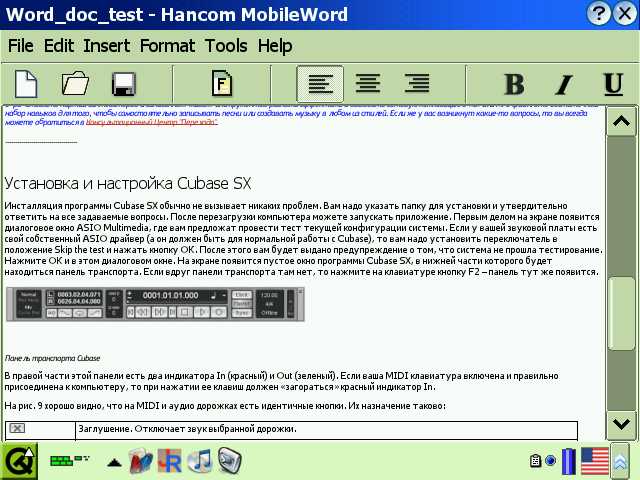
Task: Expand the taskbar black up-arrow
Action: [x=114, y=462]
